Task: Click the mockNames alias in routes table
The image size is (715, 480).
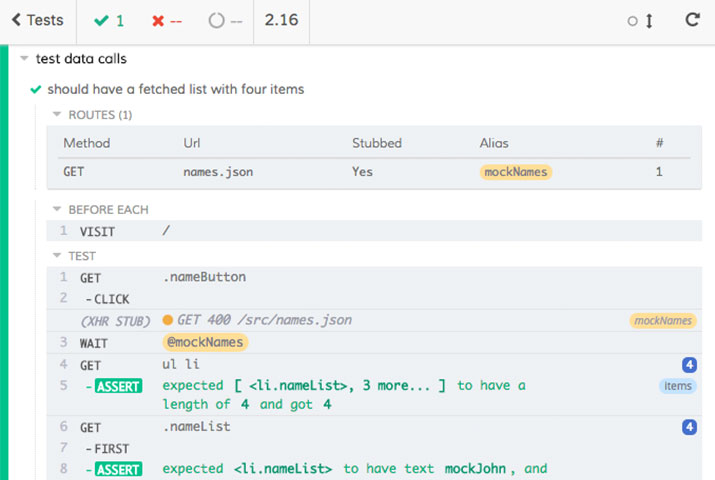Action: (515, 172)
